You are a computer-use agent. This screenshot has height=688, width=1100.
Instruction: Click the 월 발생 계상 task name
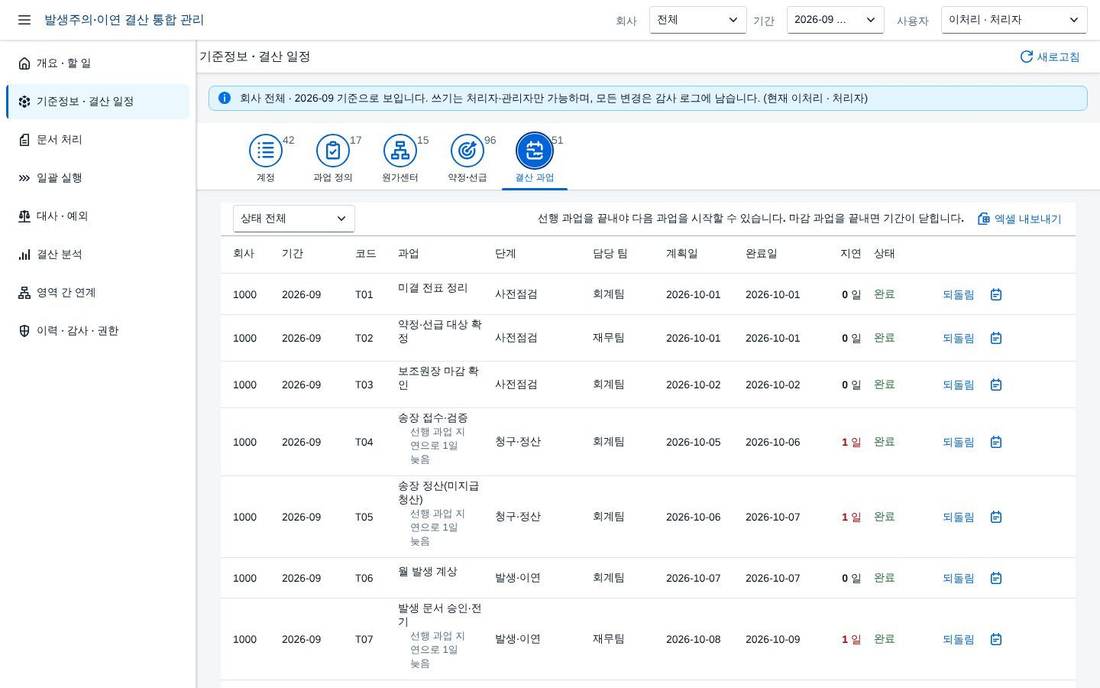427,572
